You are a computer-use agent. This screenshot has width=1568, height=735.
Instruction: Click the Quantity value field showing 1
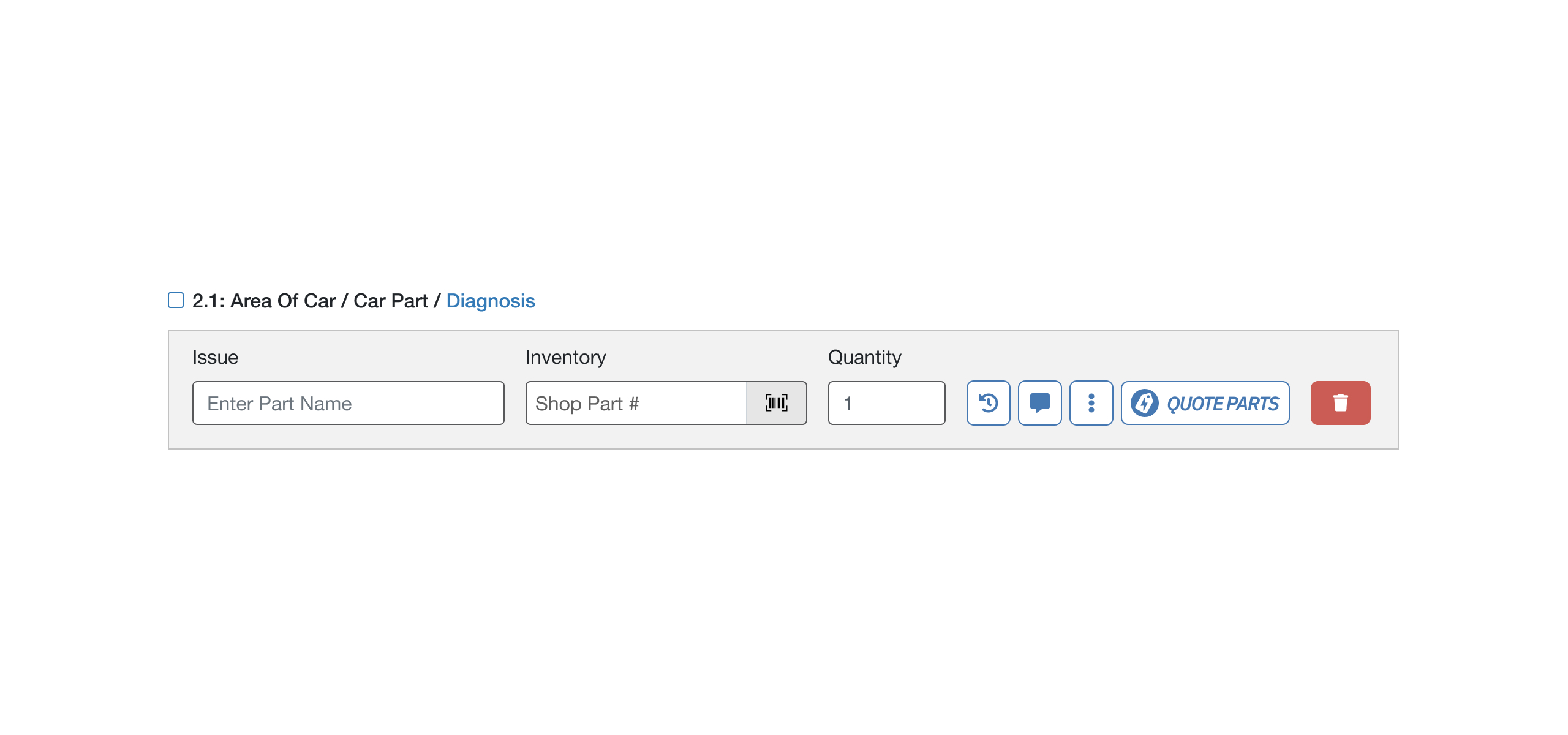pyautogui.click(x=886, y=403)
